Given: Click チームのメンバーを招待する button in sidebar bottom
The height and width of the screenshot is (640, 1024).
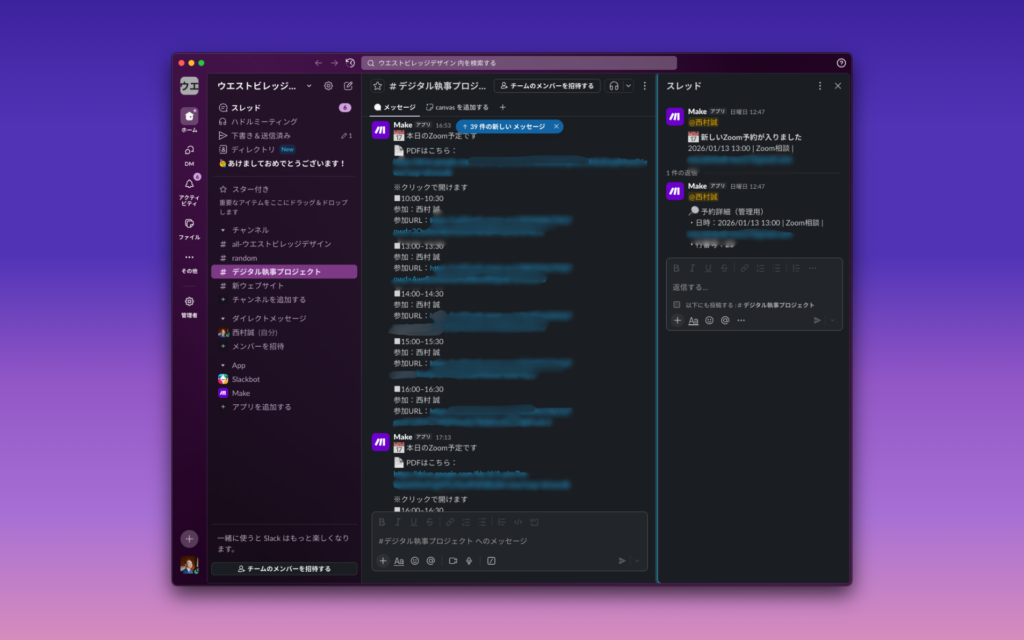Looking at the screenshot, I should pyautogui.click(x=284, y=568).
